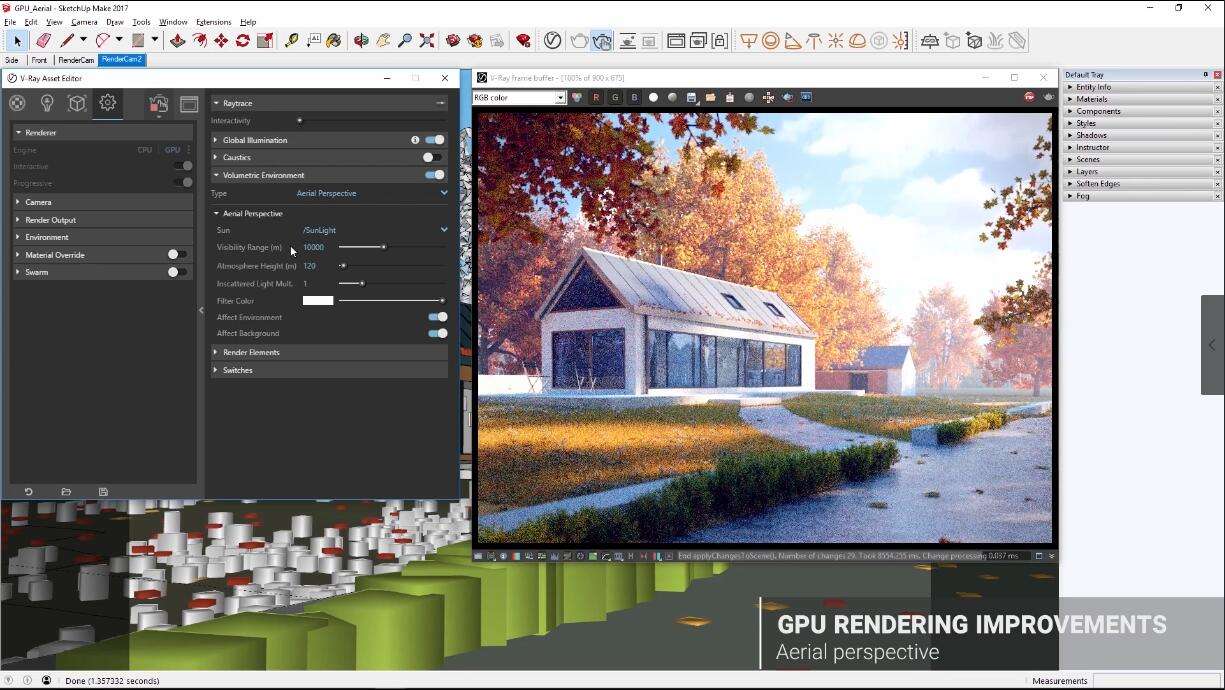Open the Lights tab bulb icon
This screenshot has height=690, width=1225.
(x=46, y=103)
